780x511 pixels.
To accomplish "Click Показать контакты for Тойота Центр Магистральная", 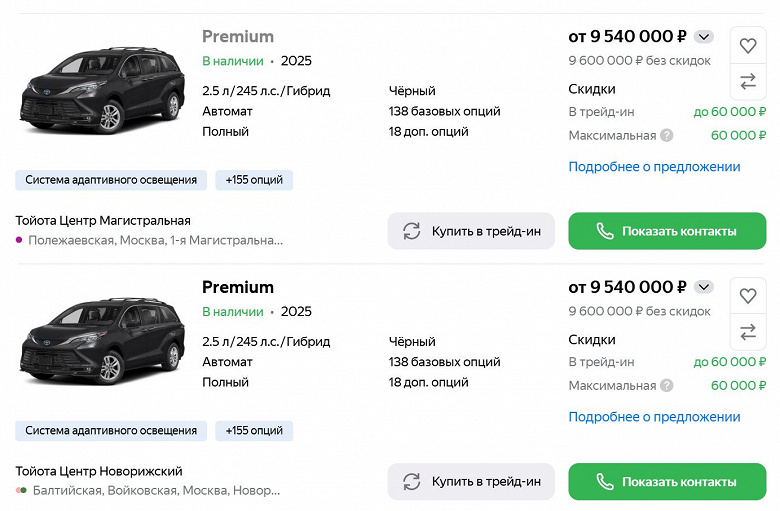I will coord(667,231).
